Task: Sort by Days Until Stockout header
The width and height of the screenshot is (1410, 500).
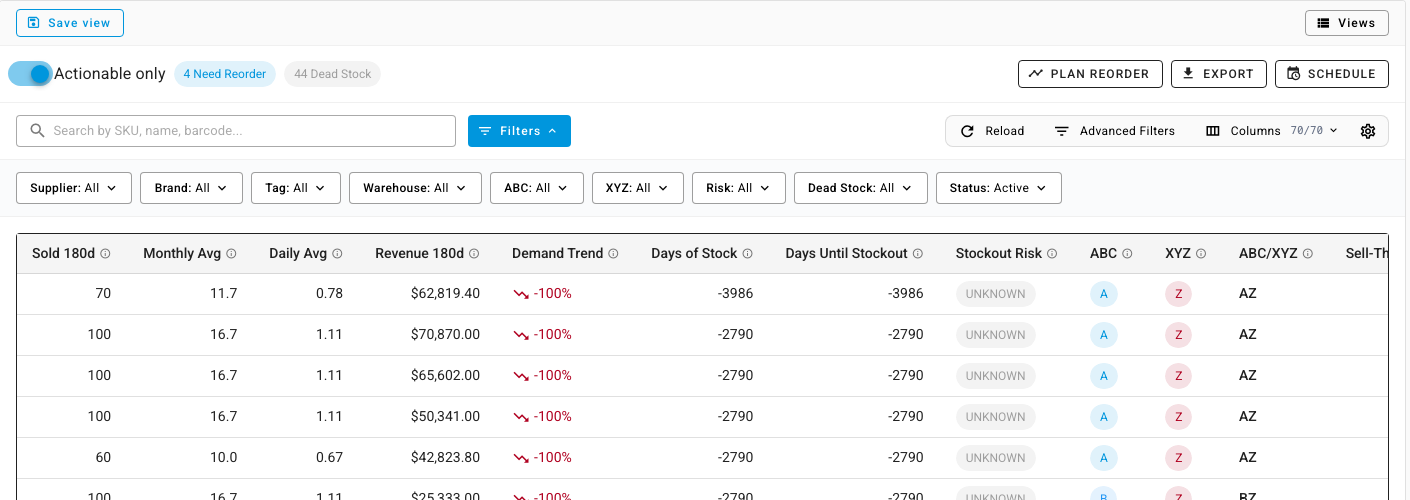Action: (x=847, y=254)
